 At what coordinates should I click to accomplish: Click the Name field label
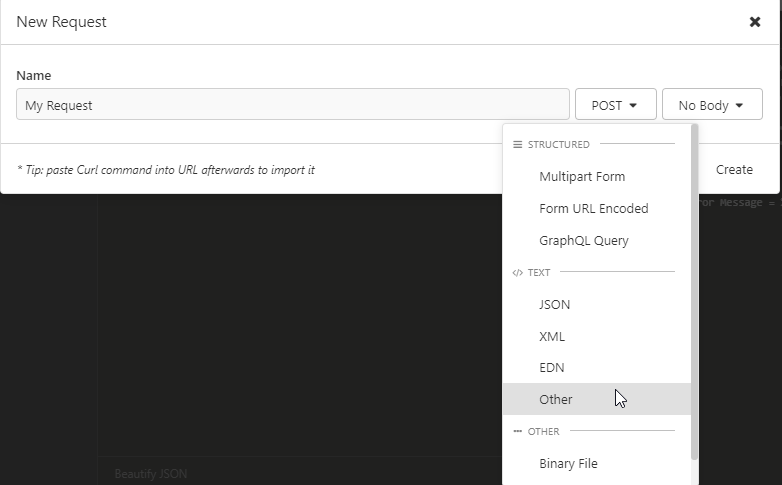coord(33,75)
